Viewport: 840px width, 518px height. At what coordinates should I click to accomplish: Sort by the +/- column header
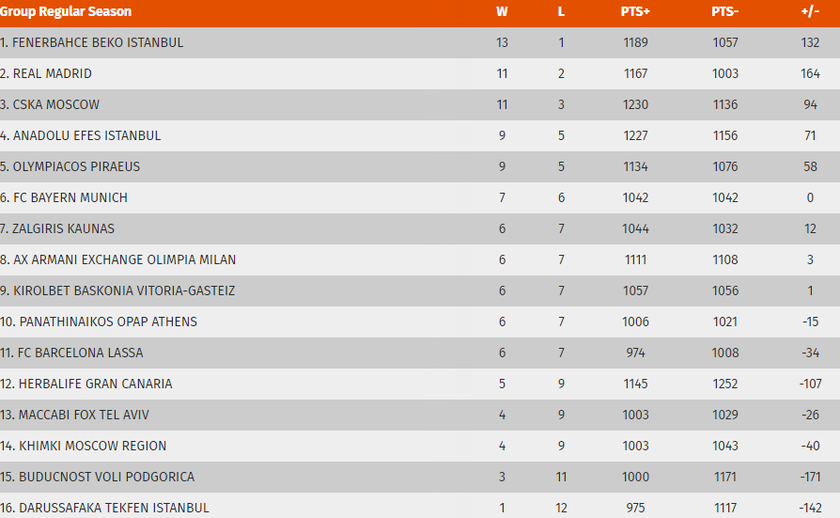pos(810,12)
